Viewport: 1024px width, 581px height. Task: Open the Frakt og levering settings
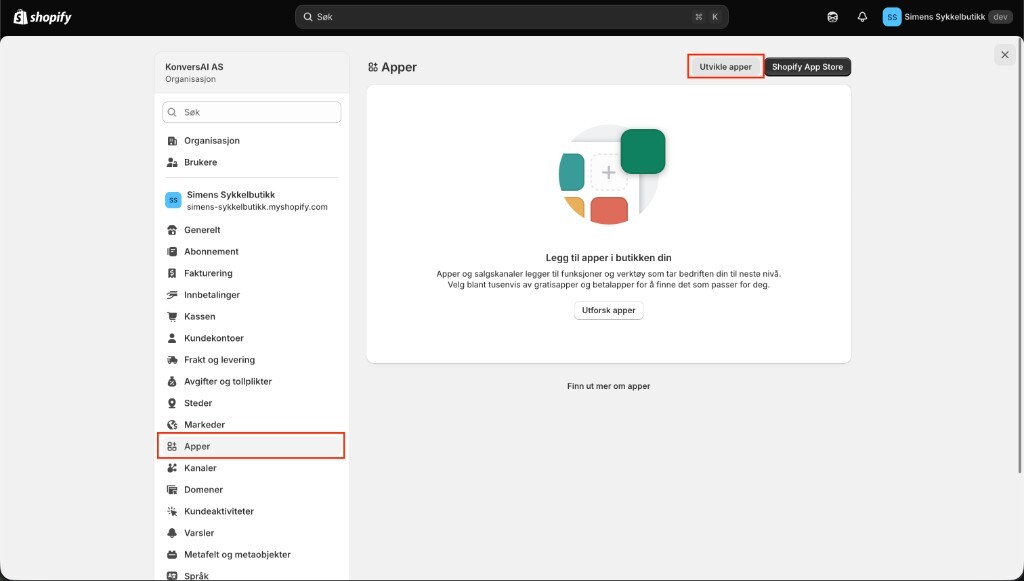(x=251, y=360)
